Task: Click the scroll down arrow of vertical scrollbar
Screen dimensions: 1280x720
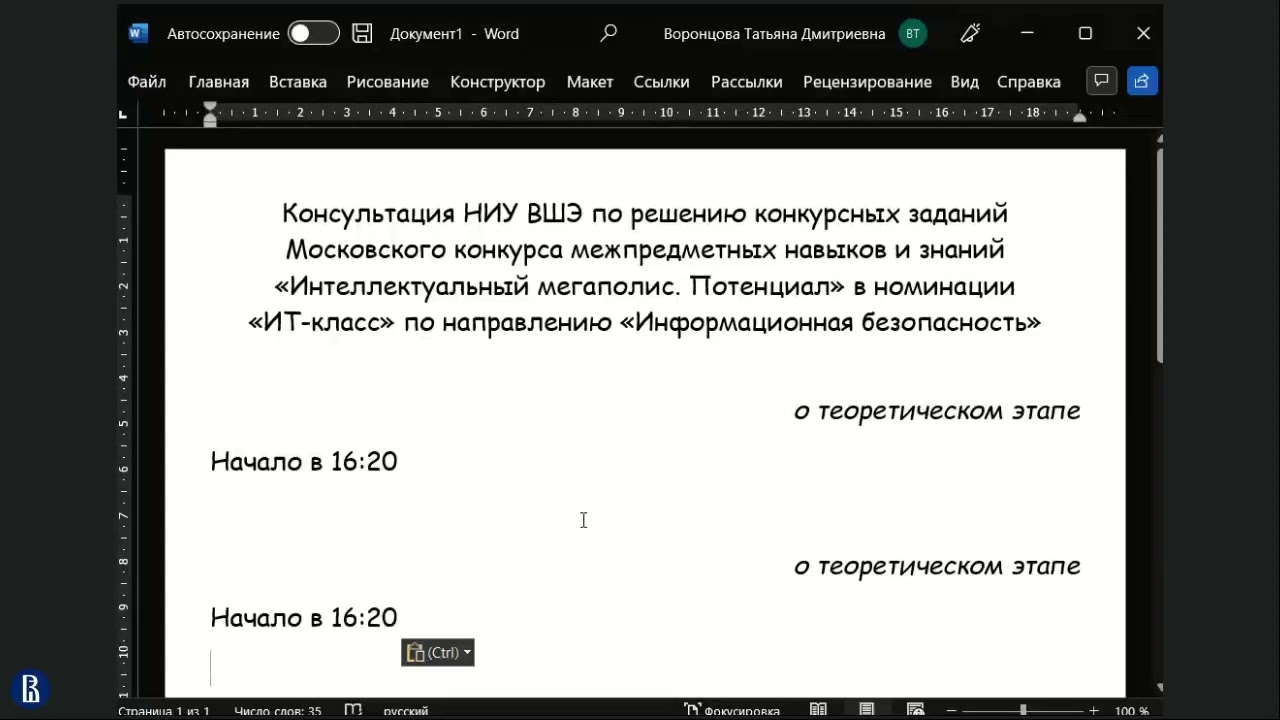Action: pos(1160,688)
